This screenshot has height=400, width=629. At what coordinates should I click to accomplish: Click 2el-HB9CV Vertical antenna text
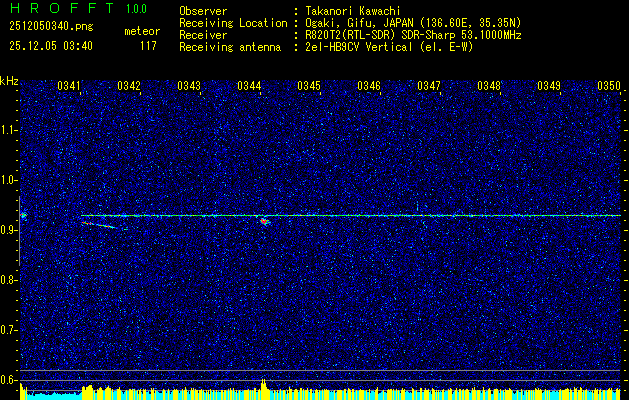[x=389, y=47]
